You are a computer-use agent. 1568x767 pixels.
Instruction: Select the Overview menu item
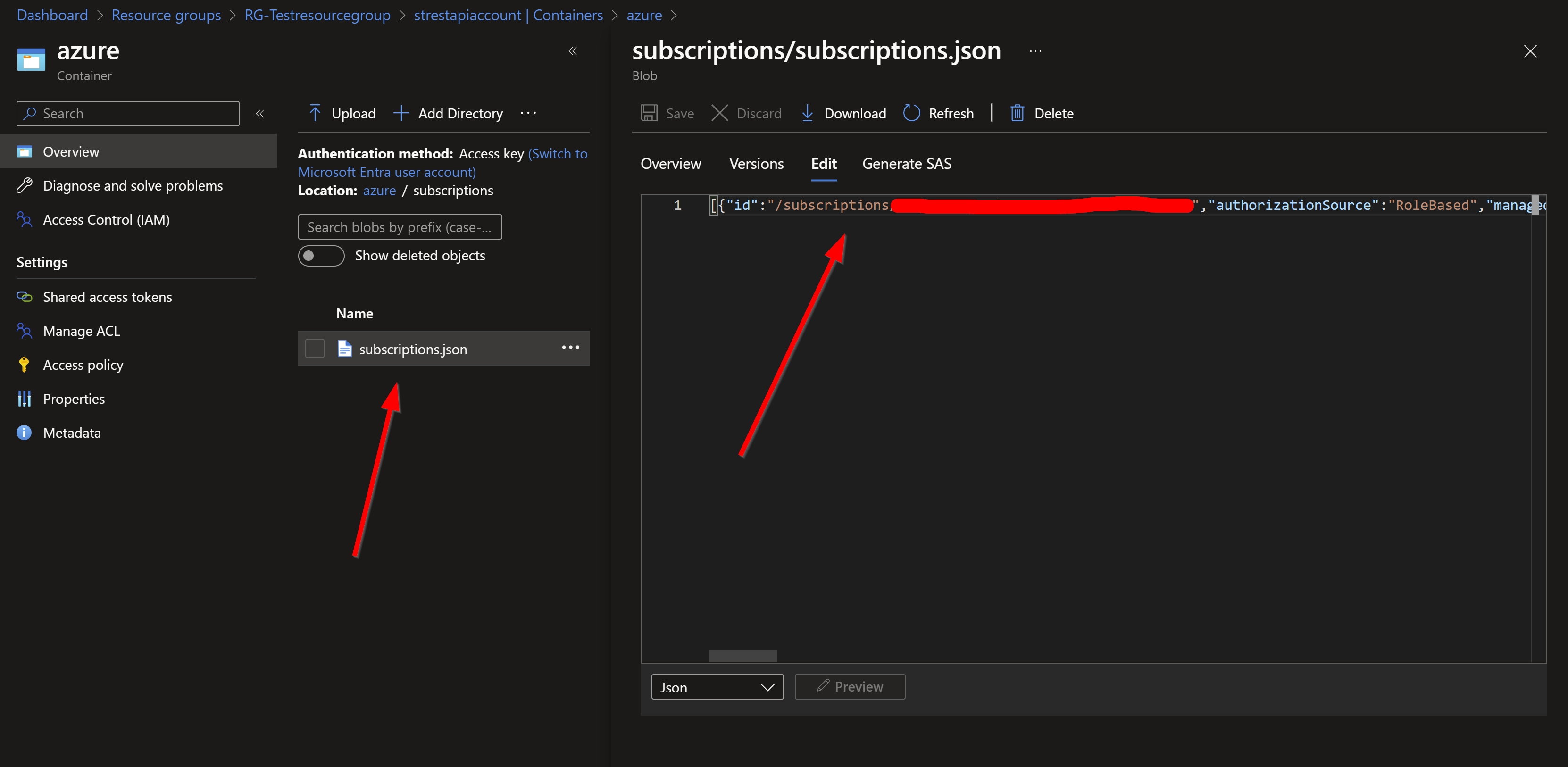(138, 151)
